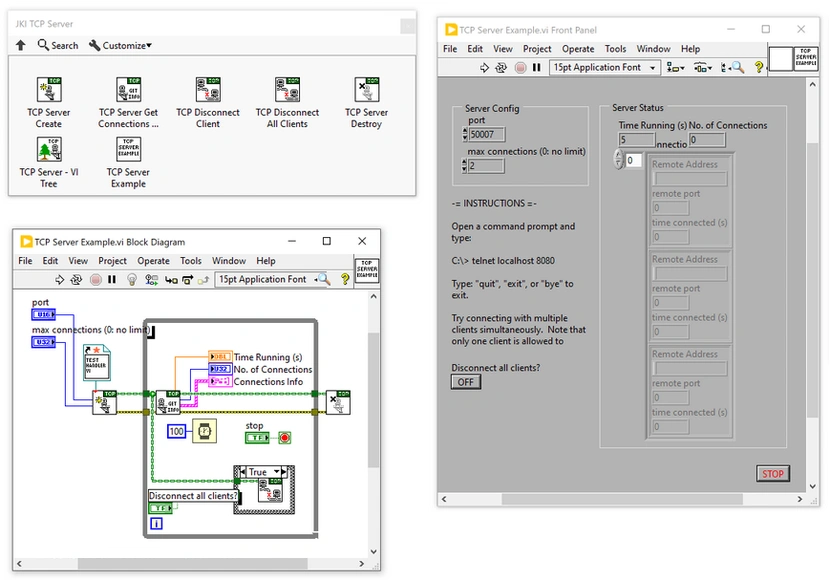830x580 pixels.
Task: Open Context Help via the question mark icon
Action: [345, 279]
